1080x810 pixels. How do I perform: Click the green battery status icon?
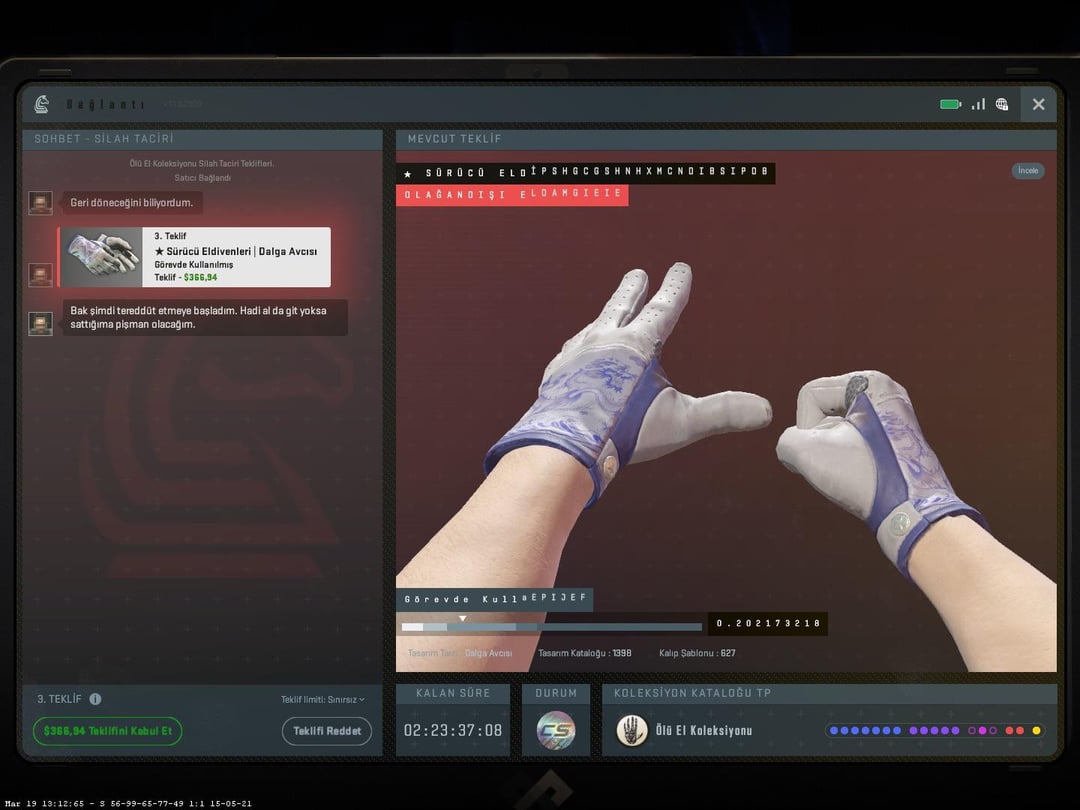[x=949, y=104]
